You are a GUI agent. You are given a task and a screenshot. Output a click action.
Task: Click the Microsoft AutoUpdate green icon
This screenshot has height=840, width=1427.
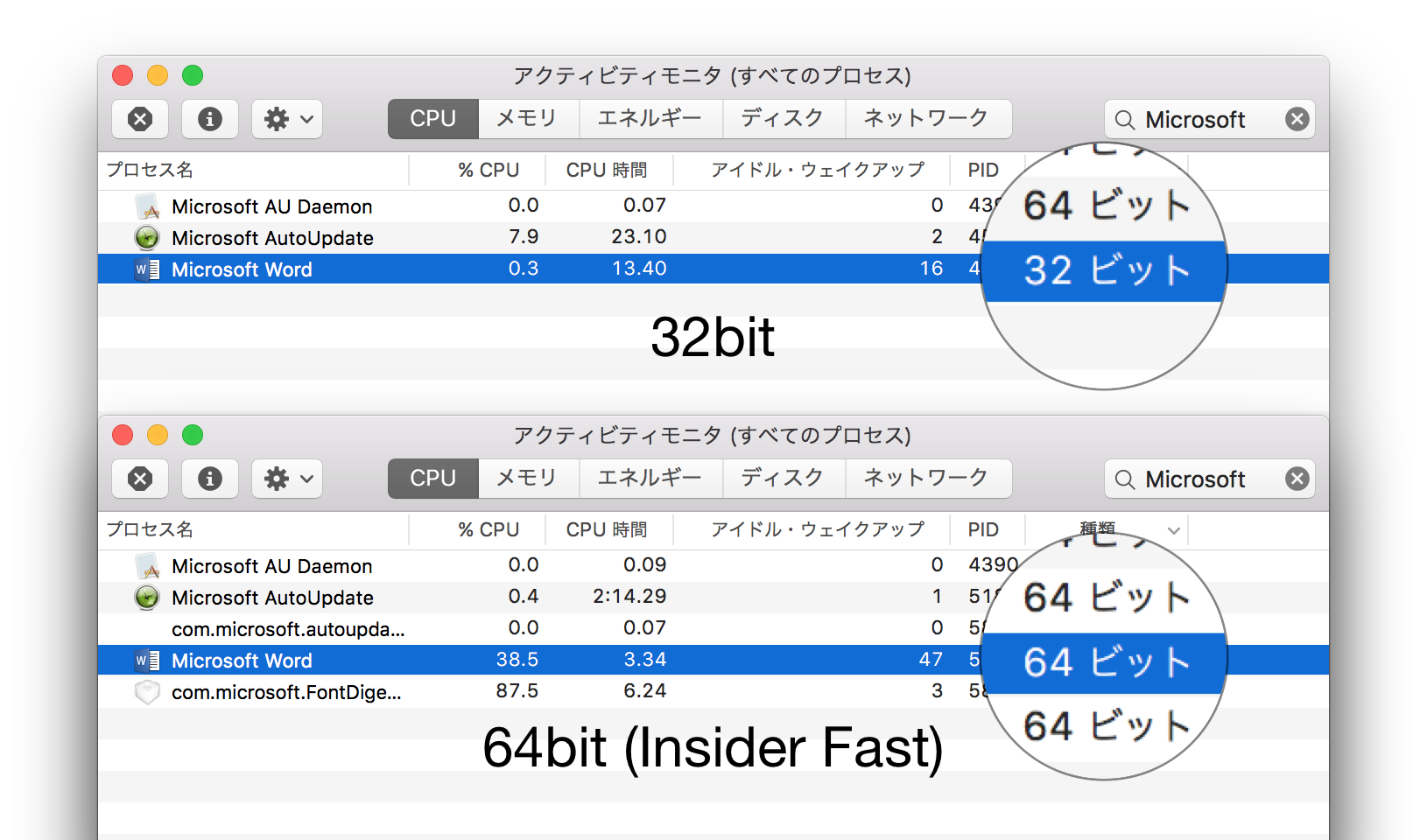(147, 237)
